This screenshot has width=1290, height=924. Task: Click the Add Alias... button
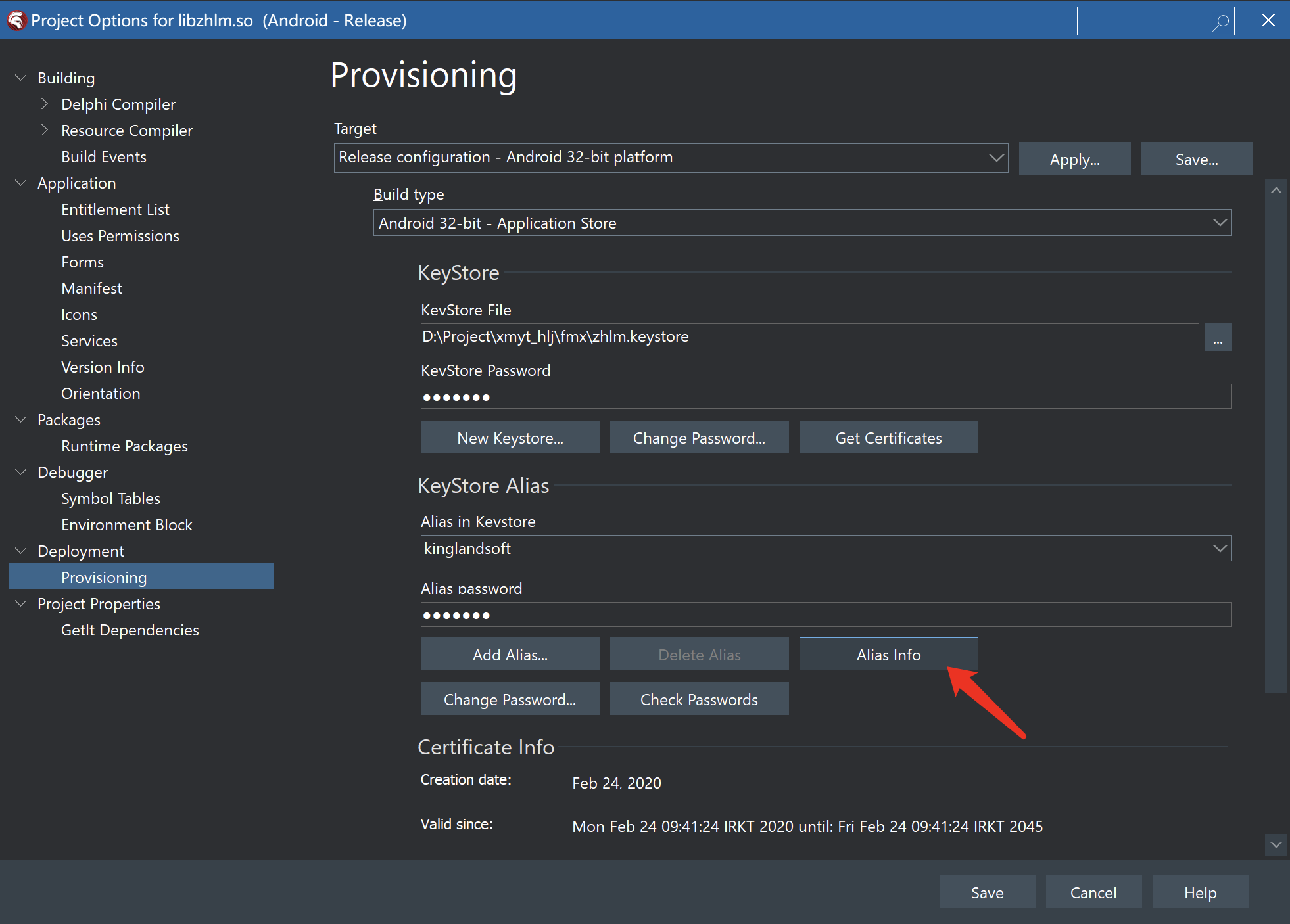pos(510,654)
